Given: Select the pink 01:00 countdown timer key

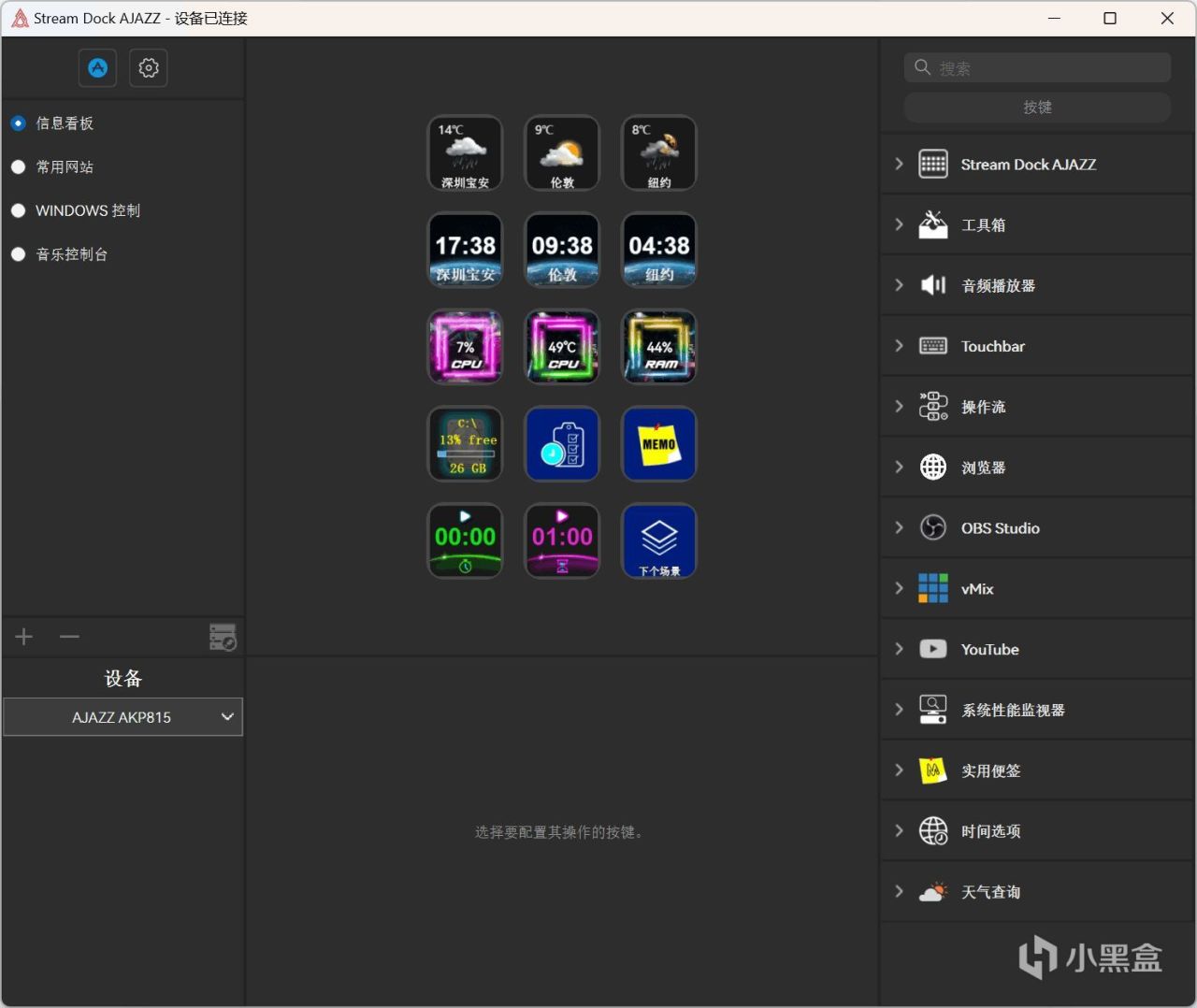Looking at the screenshot, I should pos(562,541).
